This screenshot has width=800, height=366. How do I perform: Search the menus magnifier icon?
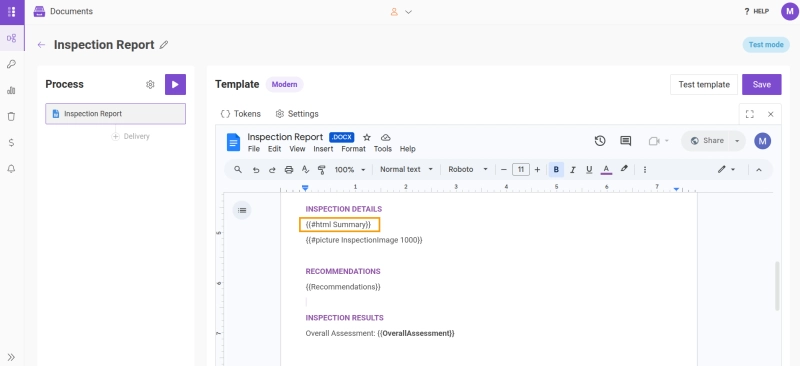238,169
